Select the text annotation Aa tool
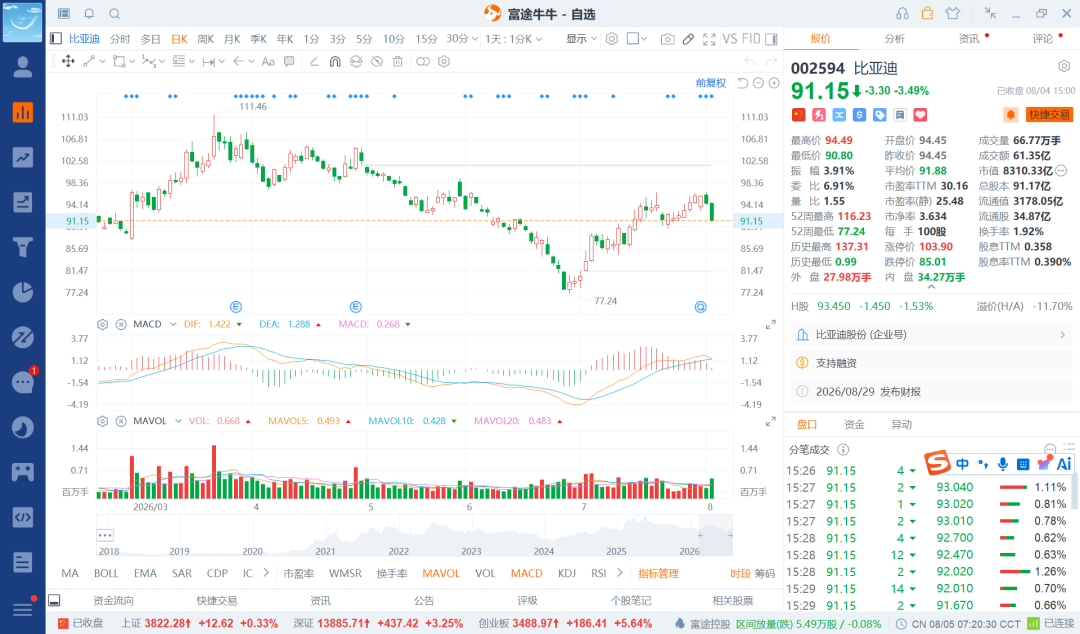 pyautogui.click(x=268, y=61)
